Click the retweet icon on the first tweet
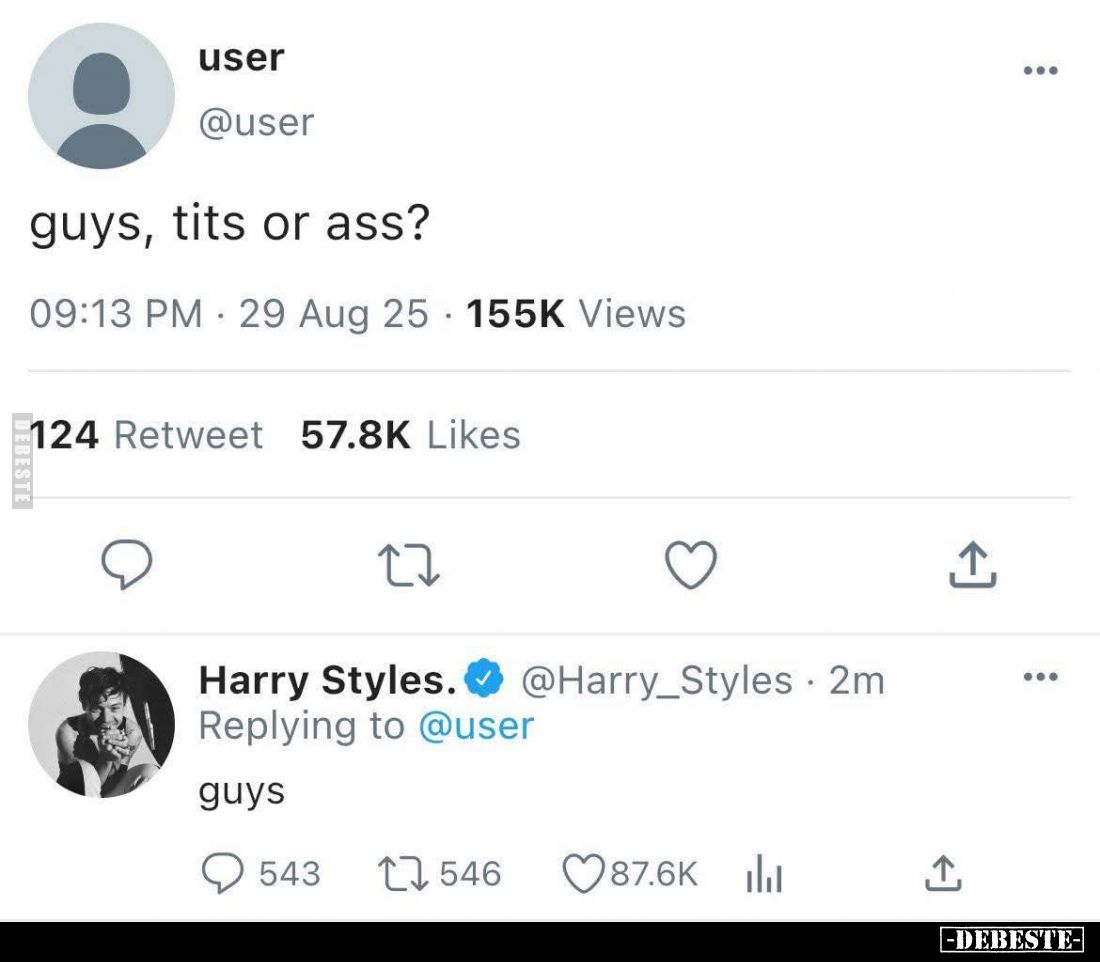Viewport: 1100px width, 962px height. coord(409,565)
